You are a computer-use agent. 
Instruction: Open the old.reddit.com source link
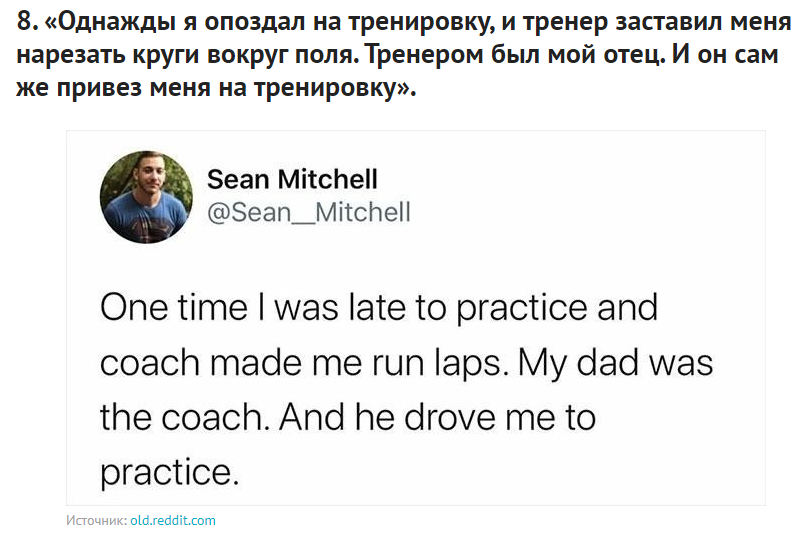pos(173,520)
